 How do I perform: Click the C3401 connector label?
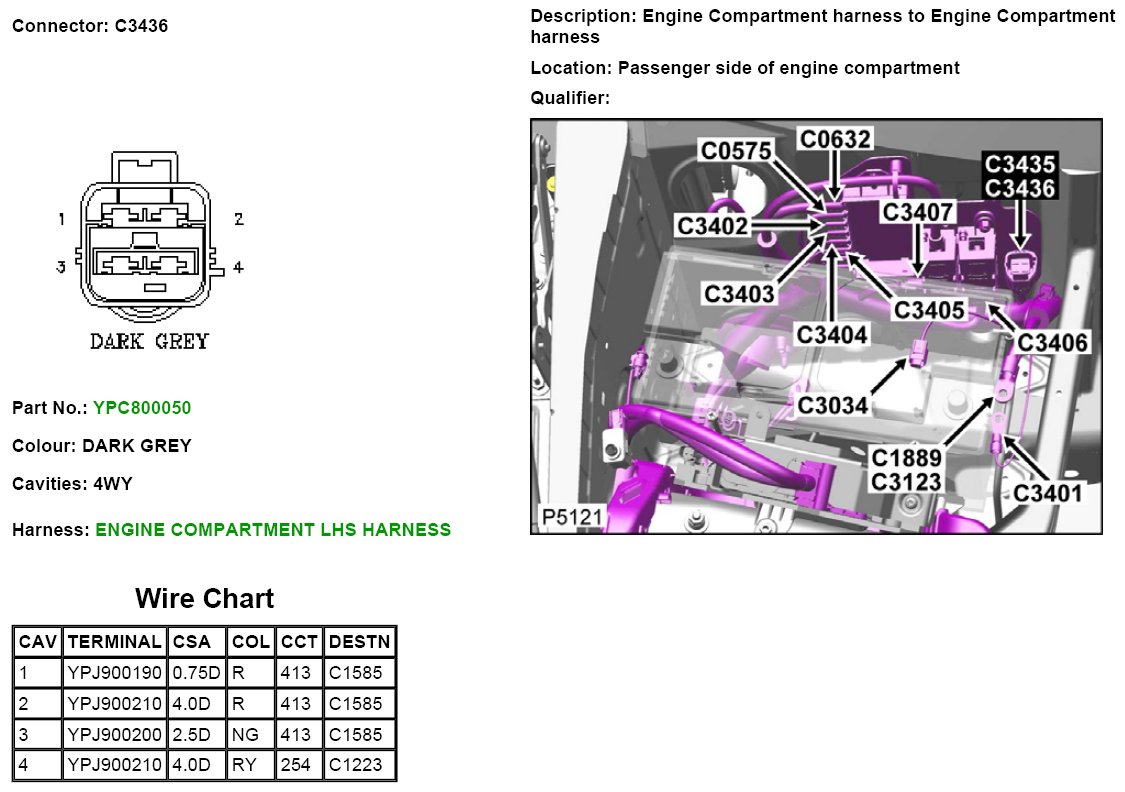[x=1049, y=493]
